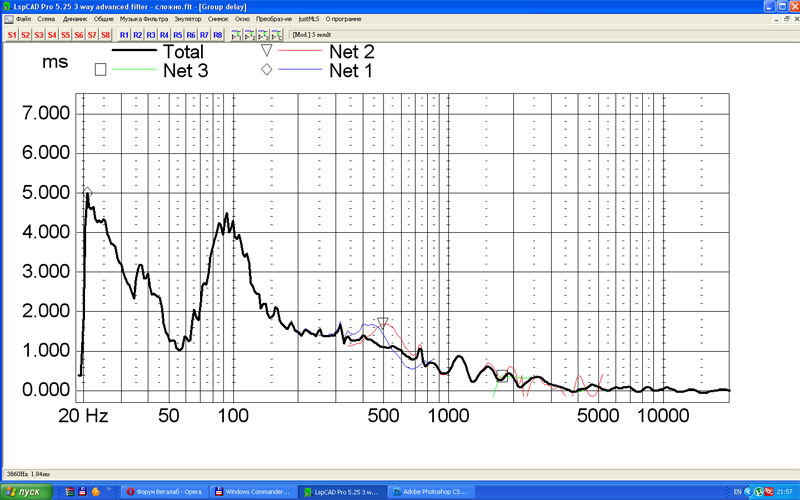Screen dimensions: 800x500
Task: Open the Windows пуск start button
Action: coord(26,492)
